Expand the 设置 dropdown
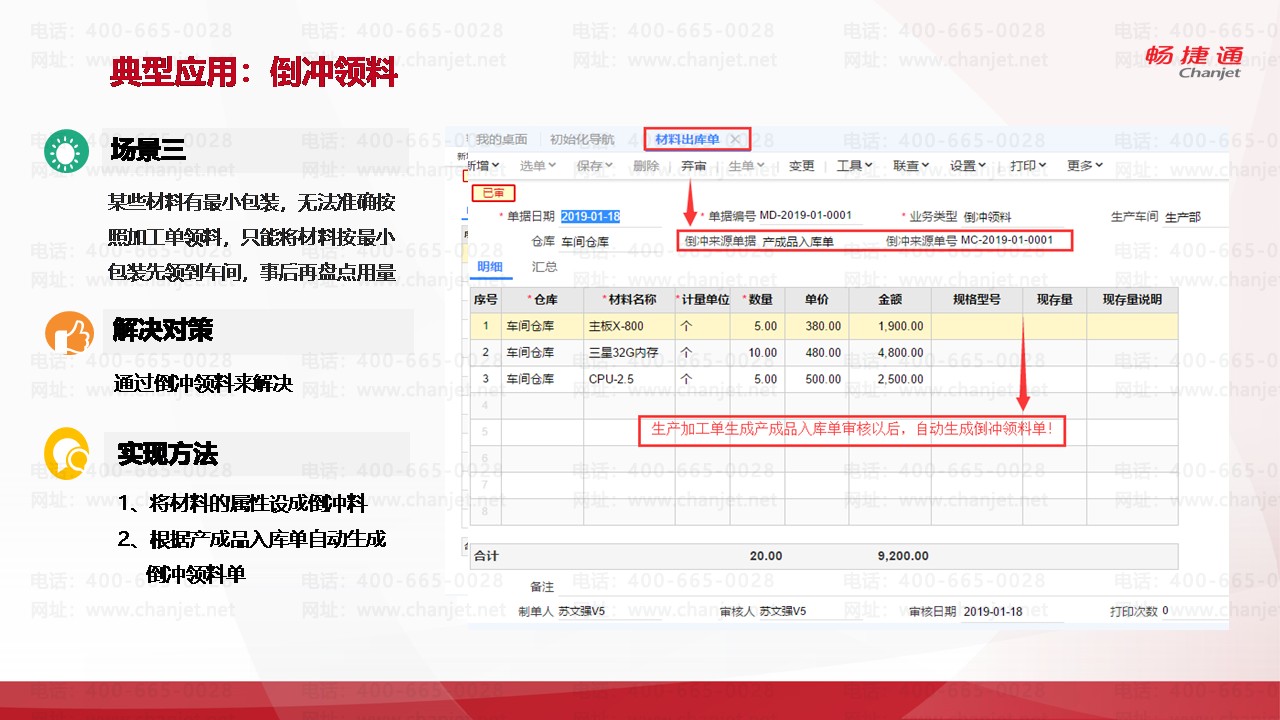Viewport: 1280px width, 720px height. 968,166
